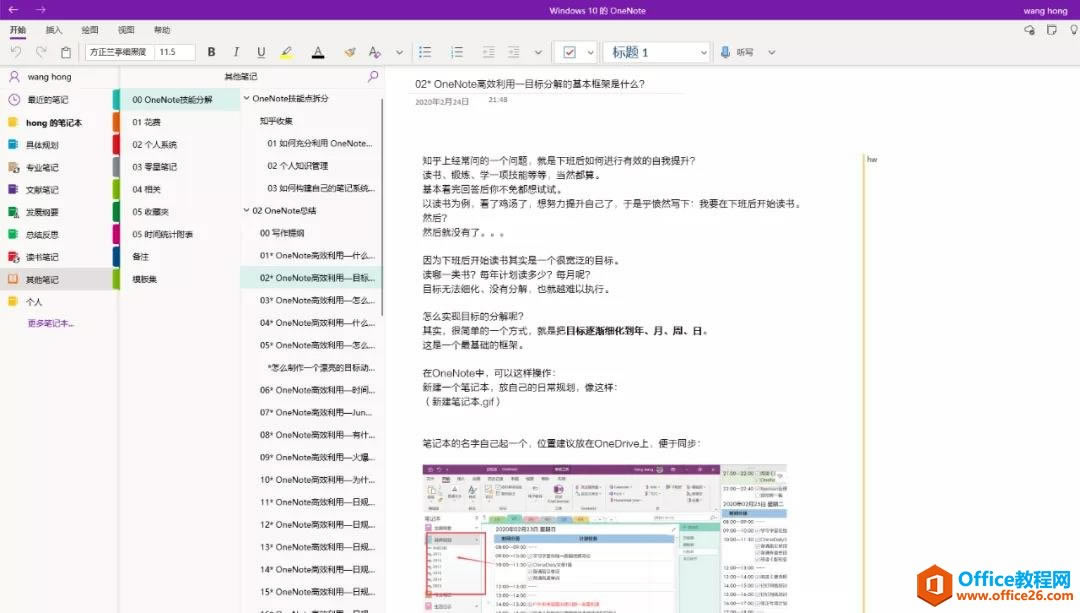Viewport: 1080px width, 613px height.
Task: Select the font color swatch
Action: (x=318, y=52)
